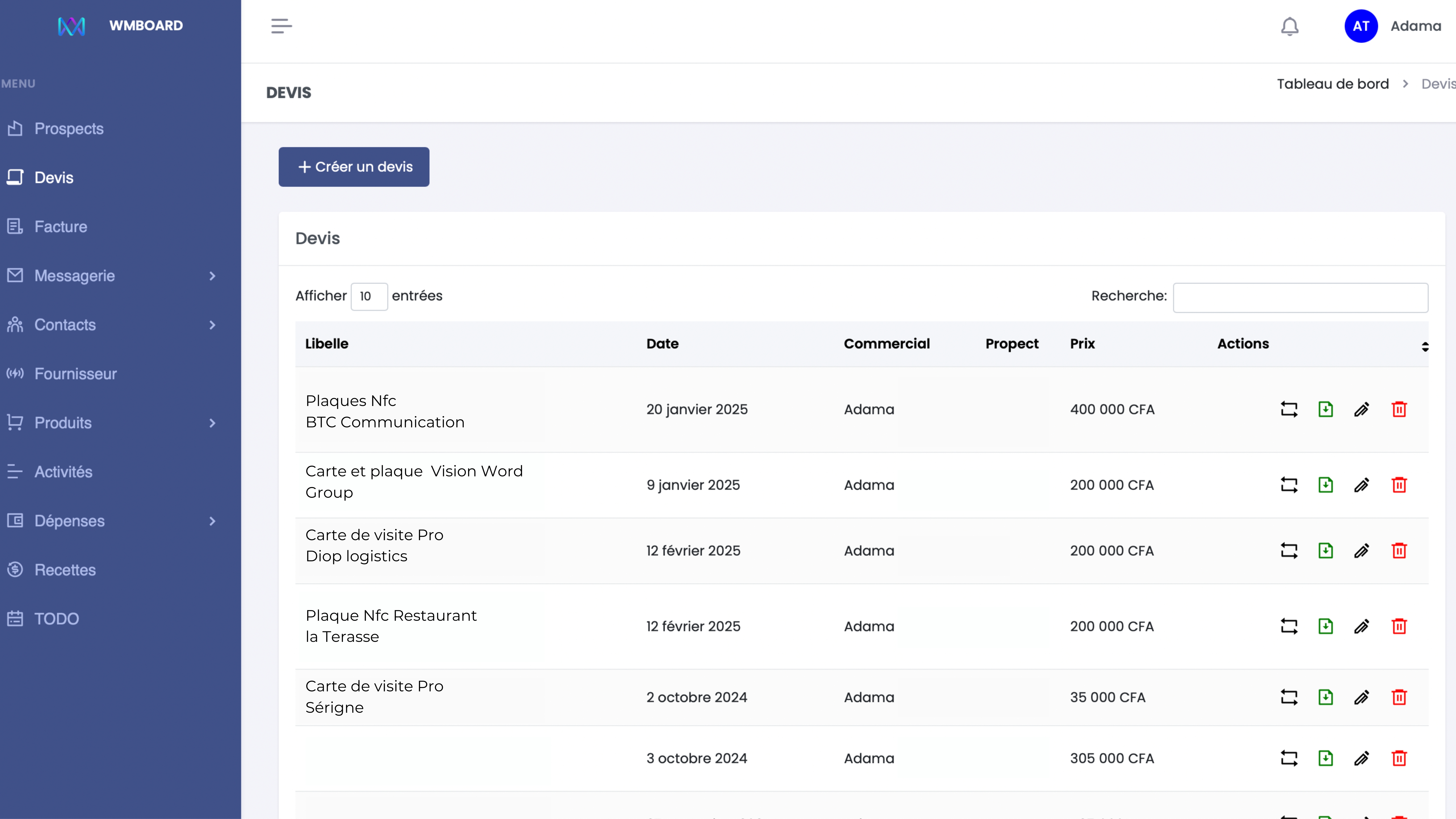Toggle the sidebar hamburger menu
This screenshot has height=819, width=1456.
pos(281,26)
